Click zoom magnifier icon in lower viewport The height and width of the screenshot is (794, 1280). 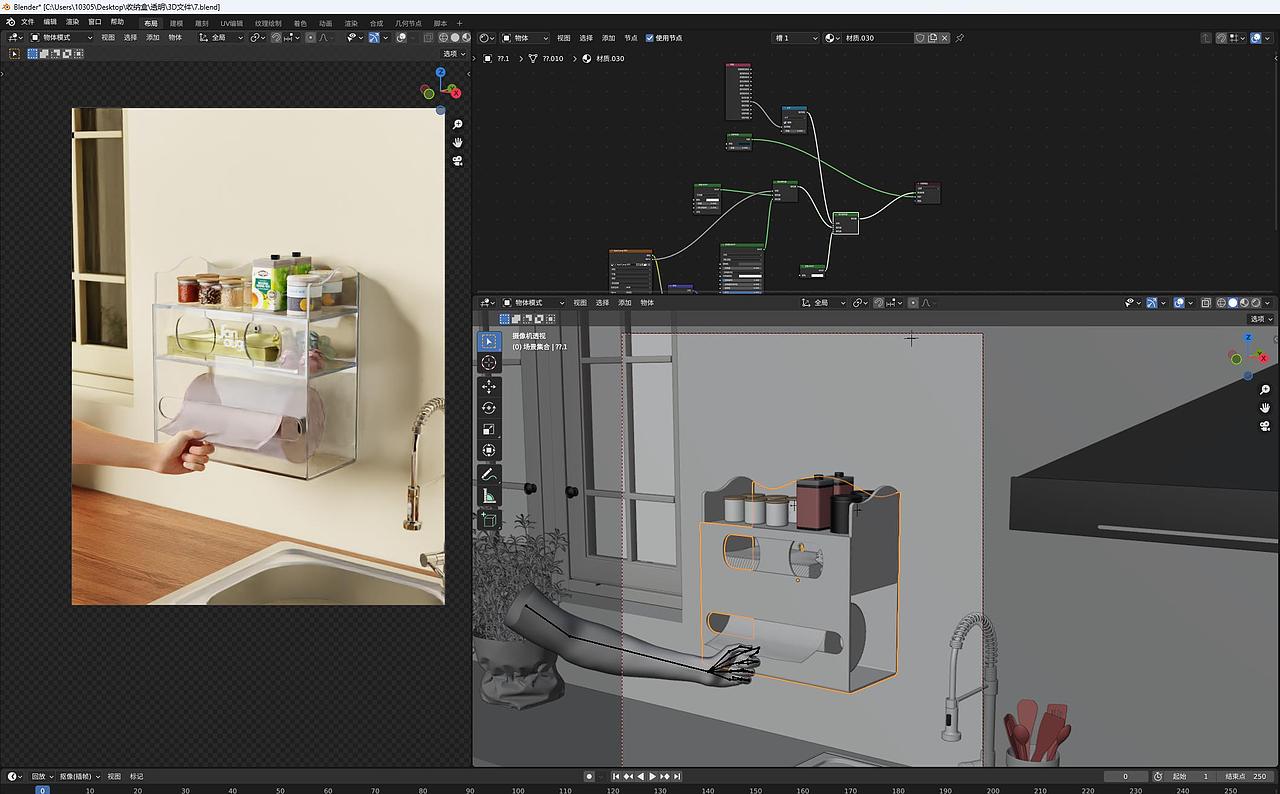tap(1265, 389)
